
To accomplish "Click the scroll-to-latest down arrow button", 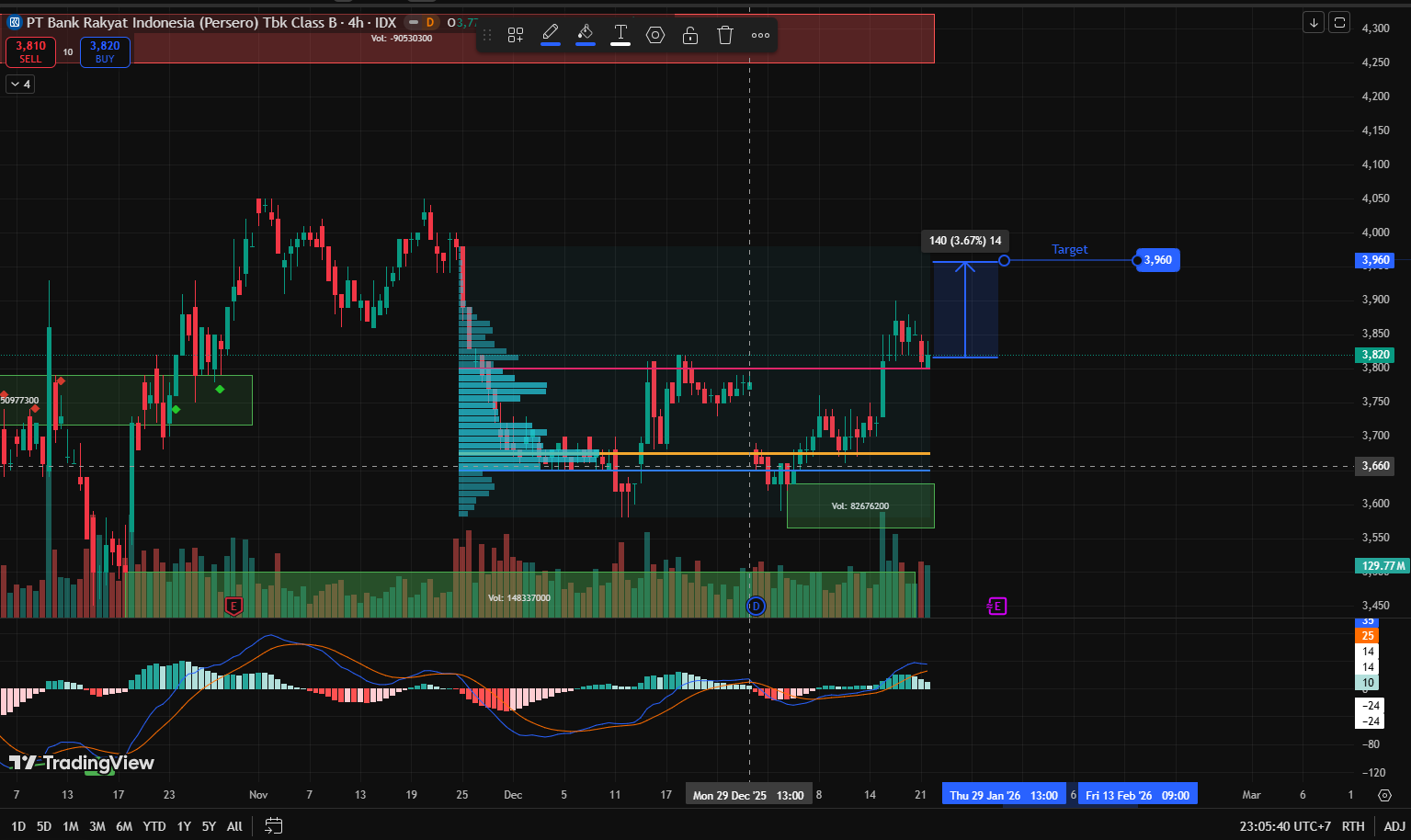I will [1314, 22].
